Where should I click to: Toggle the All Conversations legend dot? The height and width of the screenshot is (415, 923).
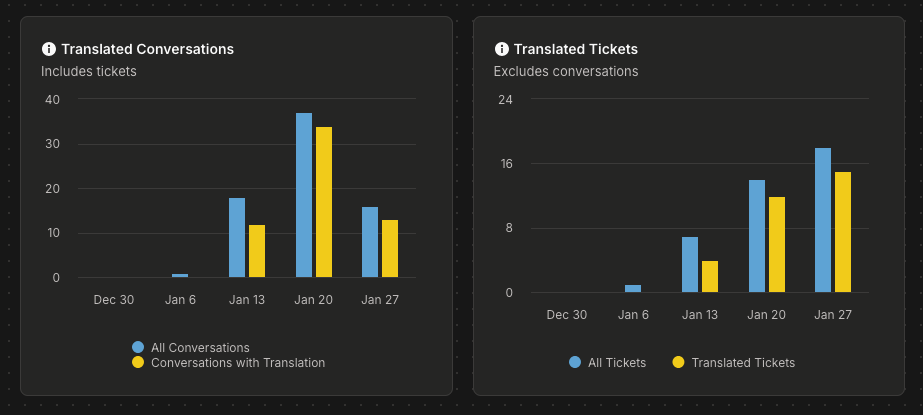tap(138, 347)
